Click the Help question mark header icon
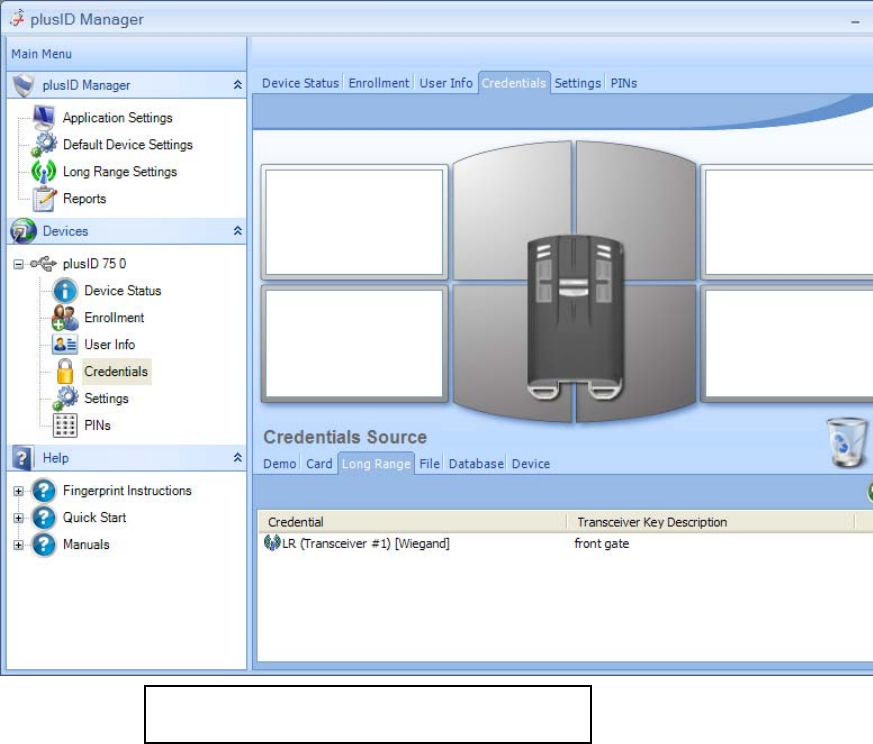The image size is (873, 744). (x=22, y=458)
